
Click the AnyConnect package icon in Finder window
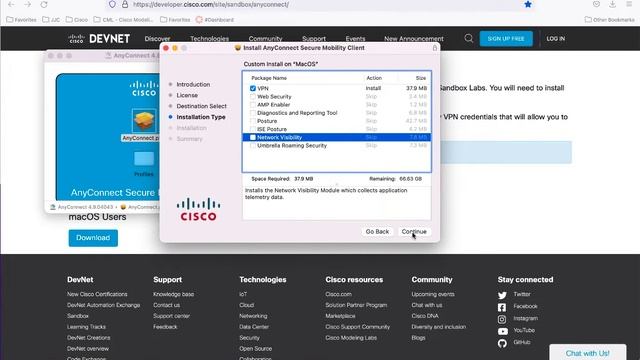click(144, 121)
